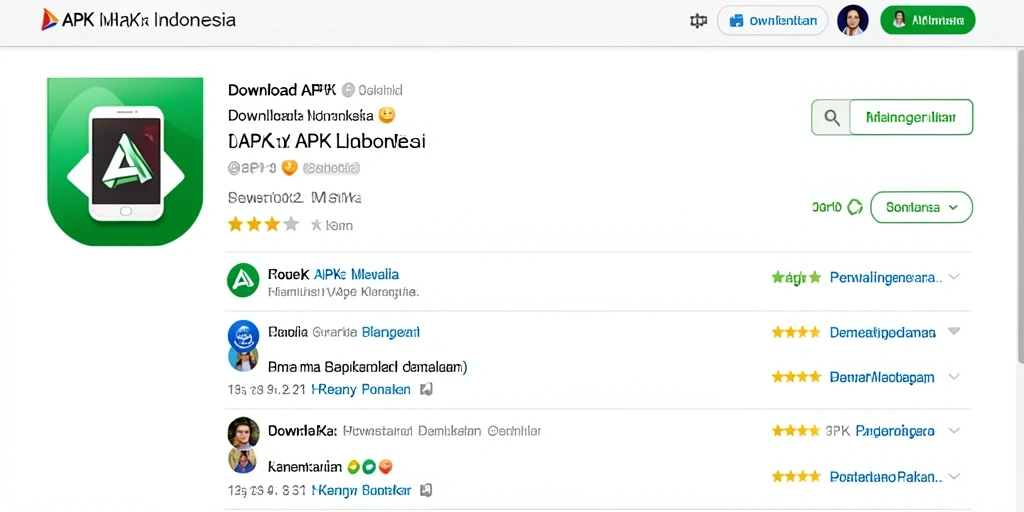Click the green refresh circle icon
The image size is (1024, 512).
coord(854,208)
